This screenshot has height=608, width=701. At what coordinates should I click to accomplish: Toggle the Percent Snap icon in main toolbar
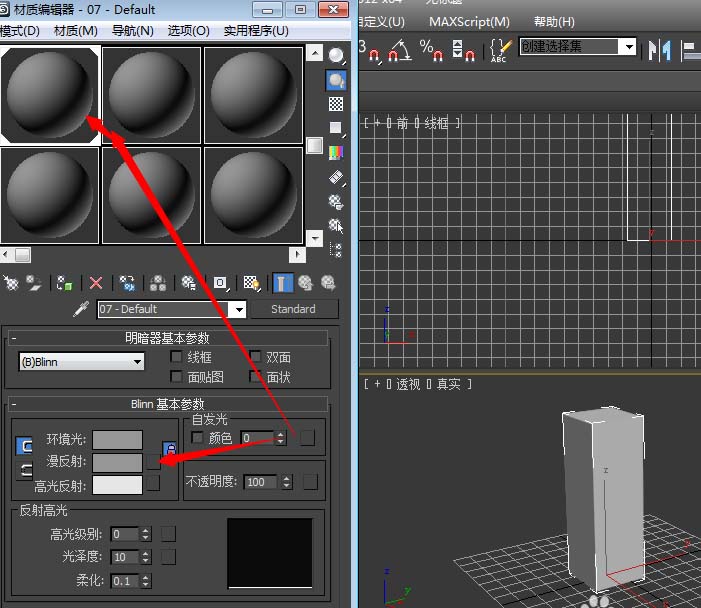(431, 50)
